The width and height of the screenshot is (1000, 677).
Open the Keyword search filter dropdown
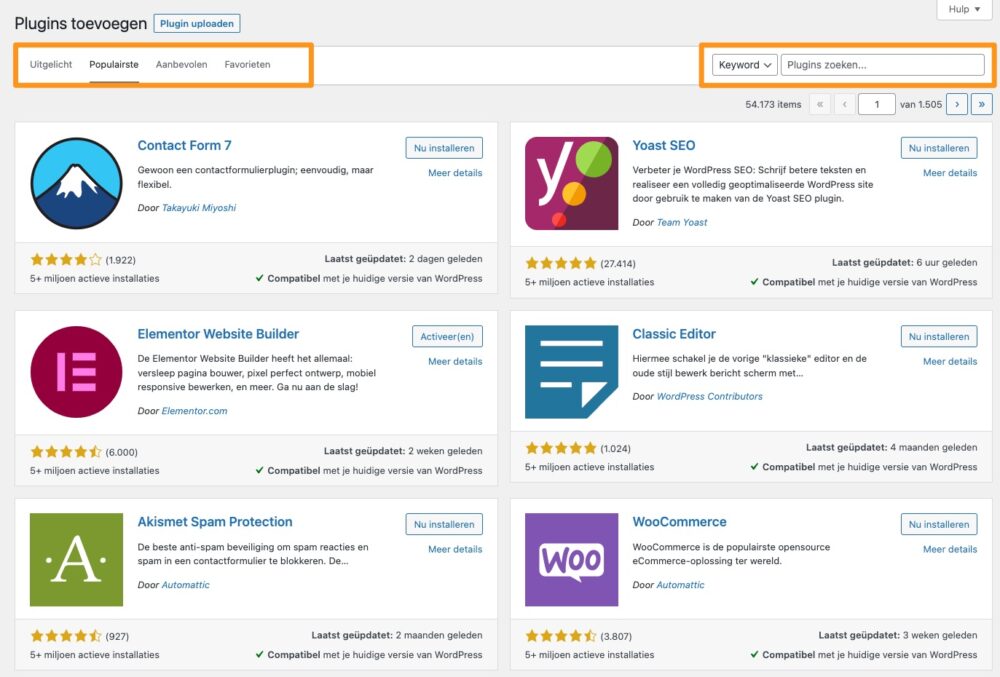click(743, 64)
